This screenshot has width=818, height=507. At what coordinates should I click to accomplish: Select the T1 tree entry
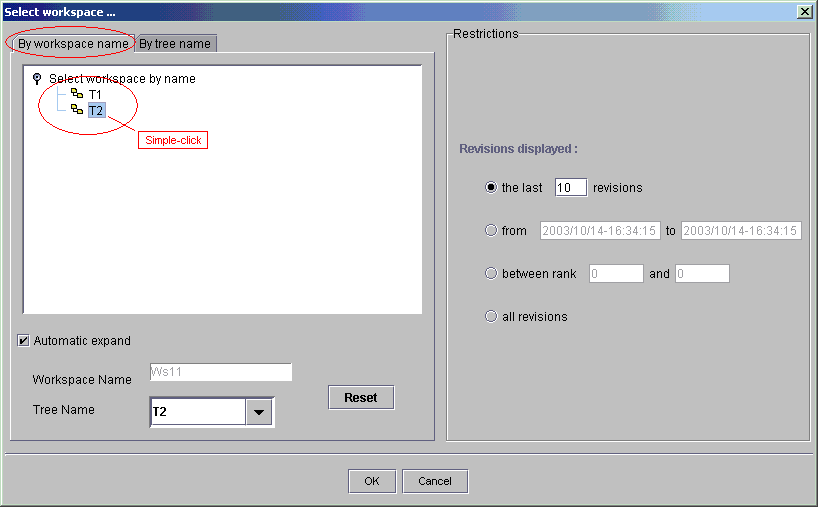coord(95,94)
